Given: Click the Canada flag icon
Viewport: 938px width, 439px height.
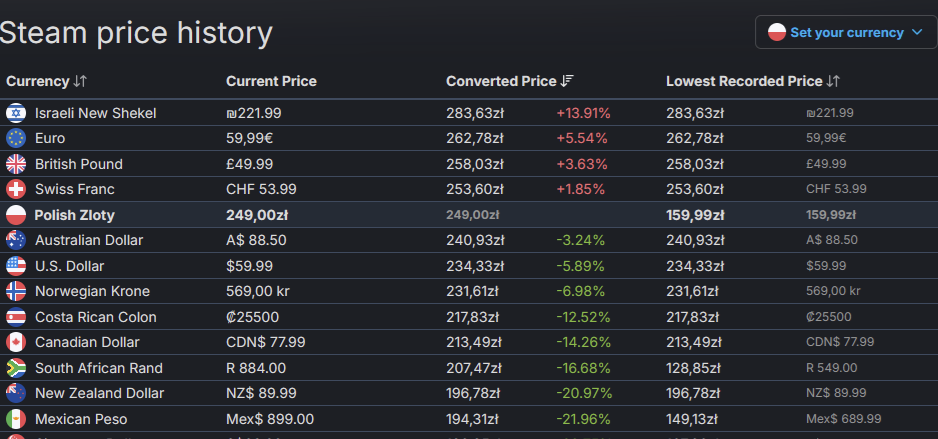Looking at the screenshot, I should pos(16,342).
